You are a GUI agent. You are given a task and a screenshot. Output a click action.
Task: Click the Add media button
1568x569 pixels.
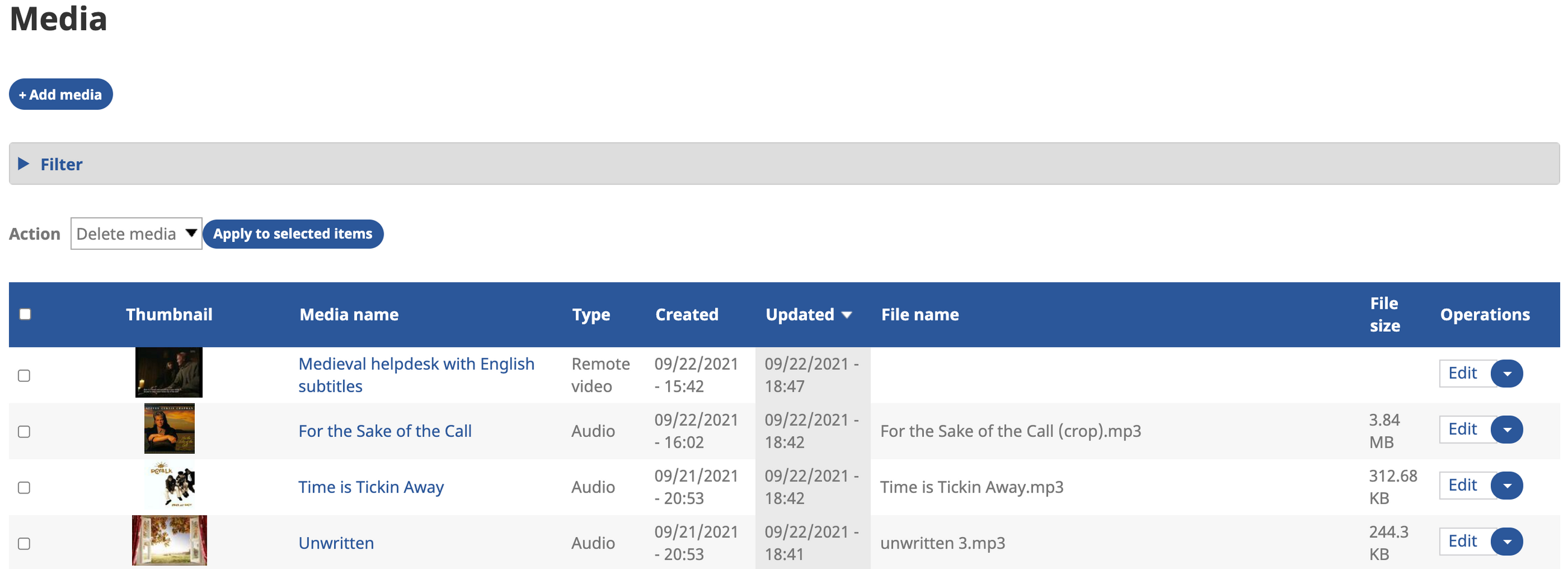(61, 94)
